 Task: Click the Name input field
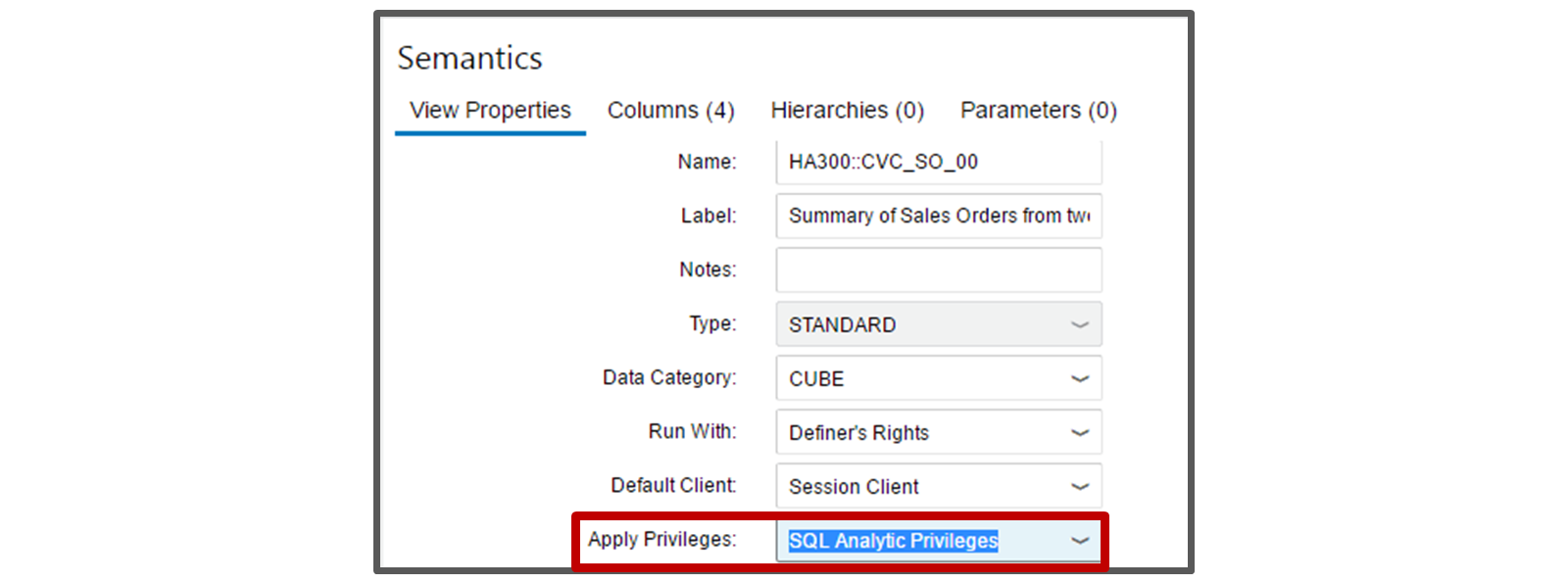938,163
